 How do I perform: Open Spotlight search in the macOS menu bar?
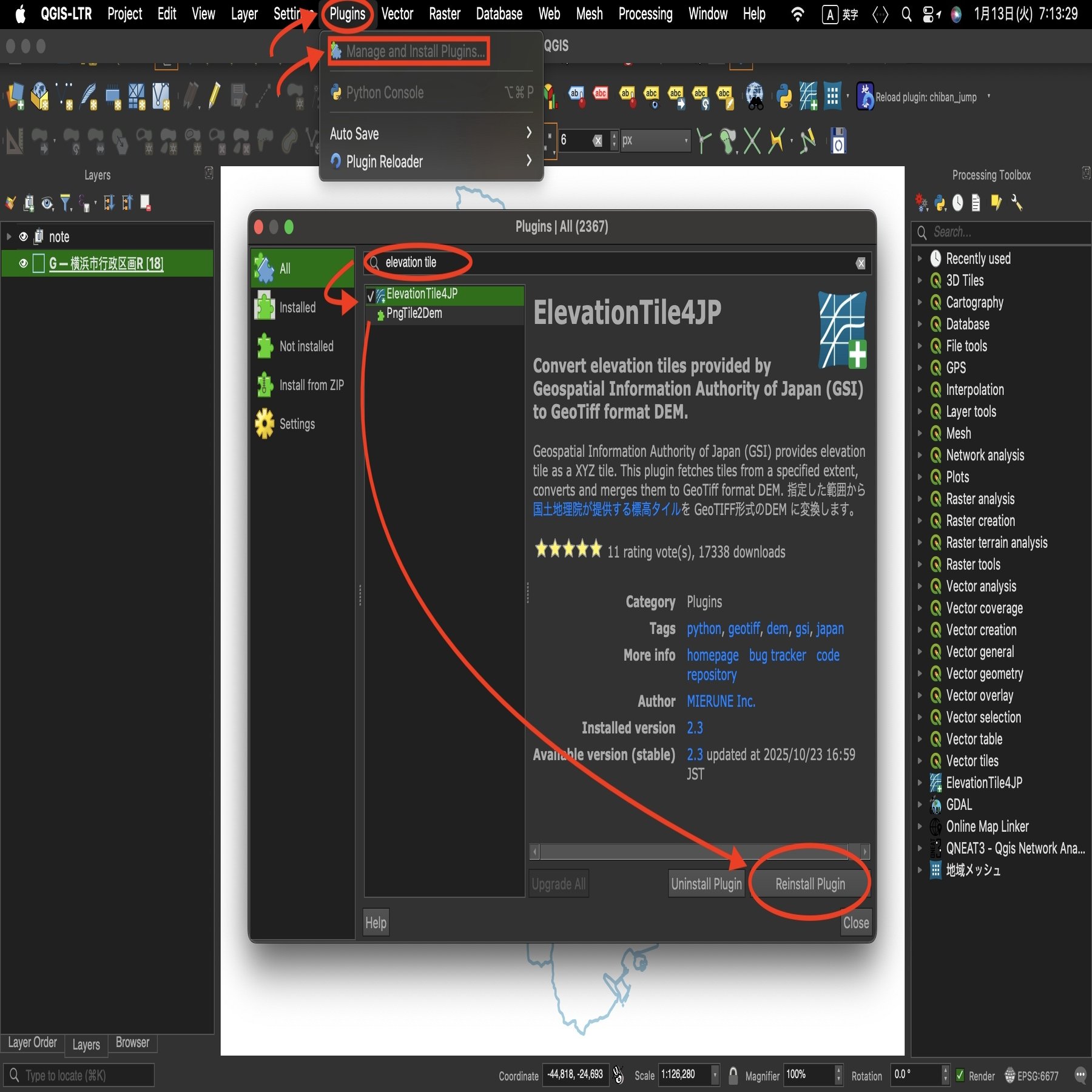tap(906, 14)
